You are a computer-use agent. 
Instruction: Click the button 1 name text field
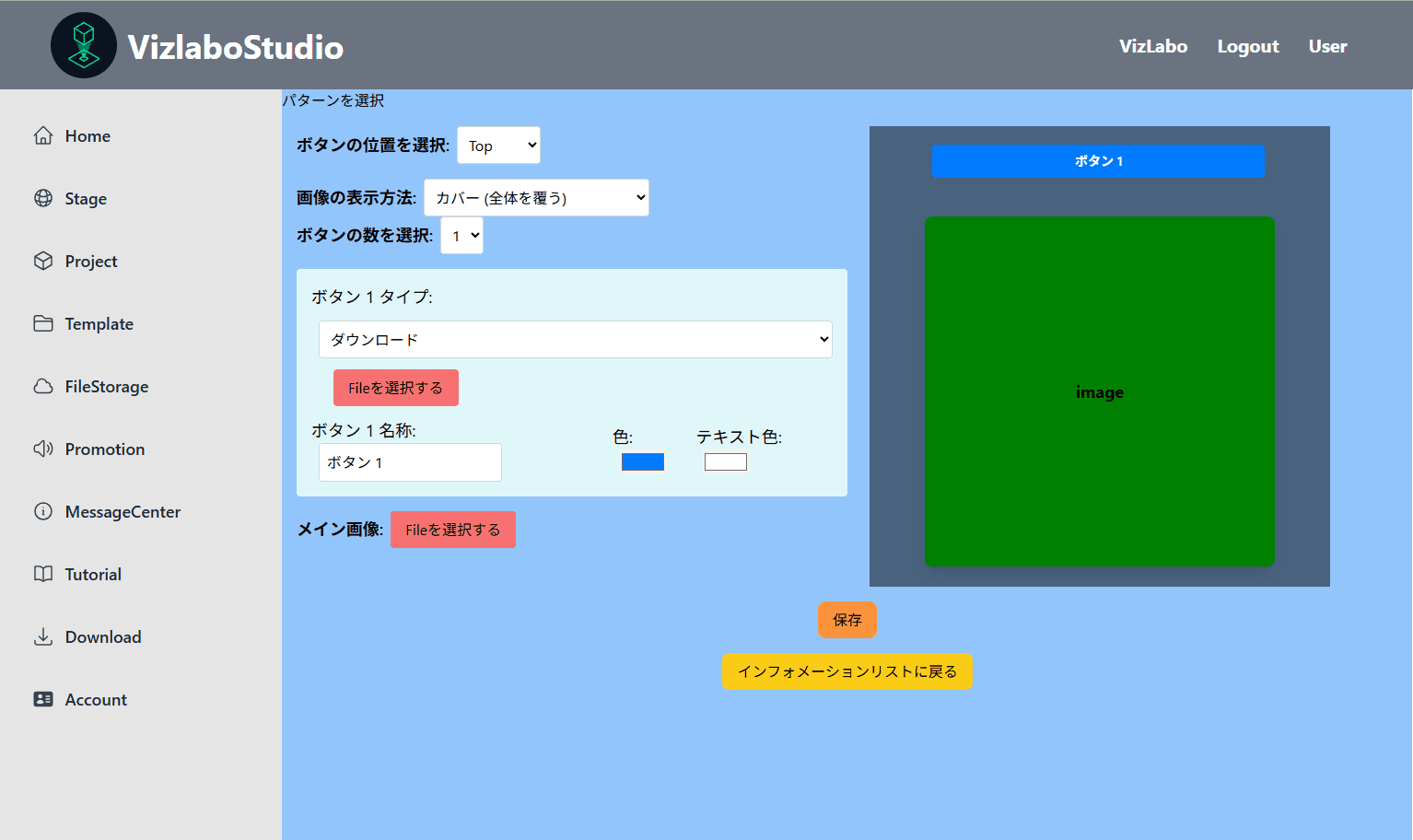(x=410, y=462)
